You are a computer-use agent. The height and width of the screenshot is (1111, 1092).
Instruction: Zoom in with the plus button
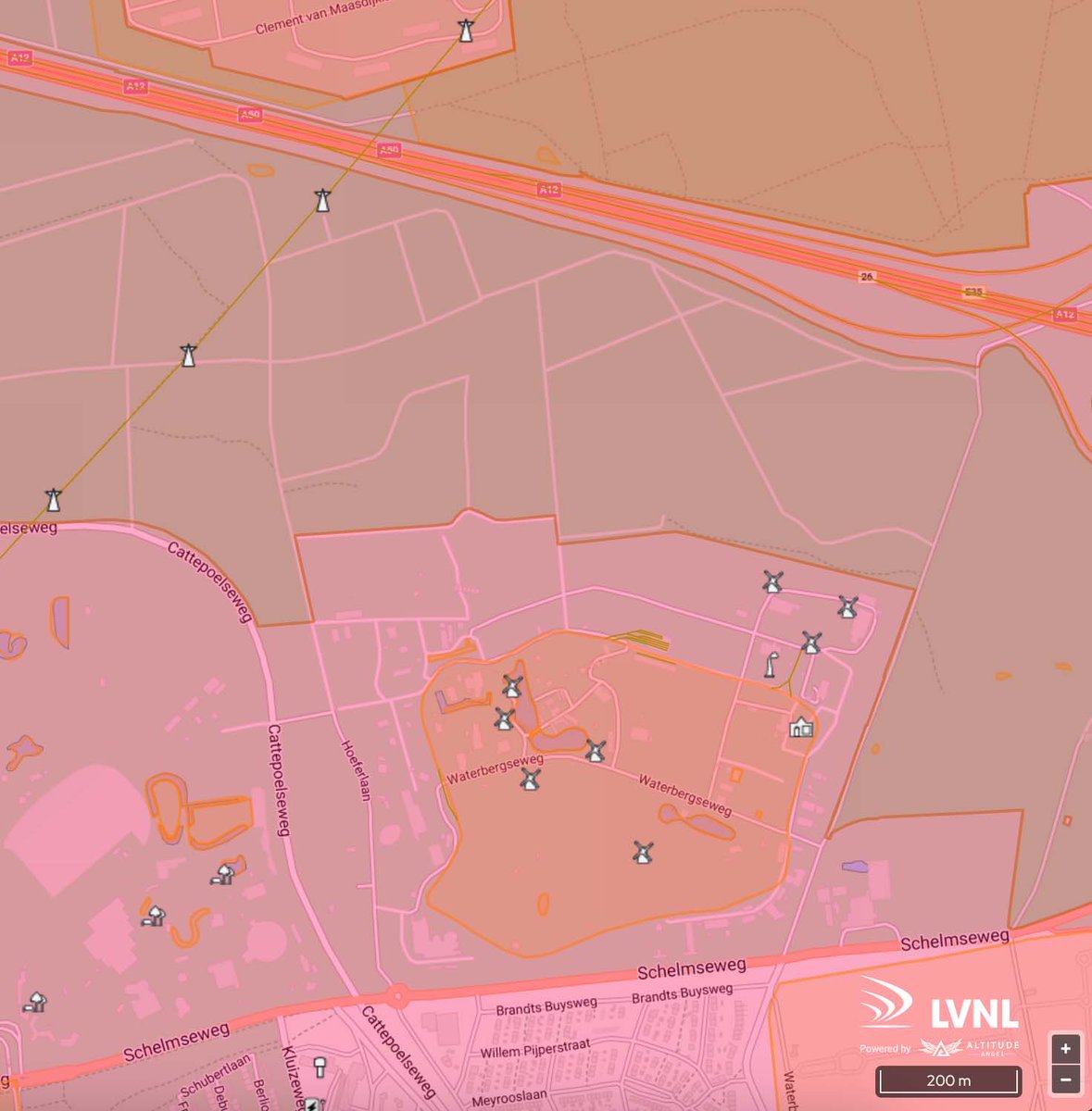pos(1065,1049)
